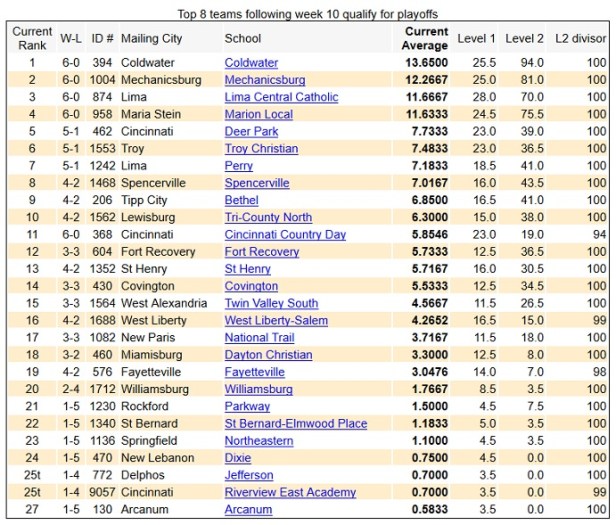Click the Riverview East Academy link
This screenshot has width=616, height=525.
(x=290, y=493)
